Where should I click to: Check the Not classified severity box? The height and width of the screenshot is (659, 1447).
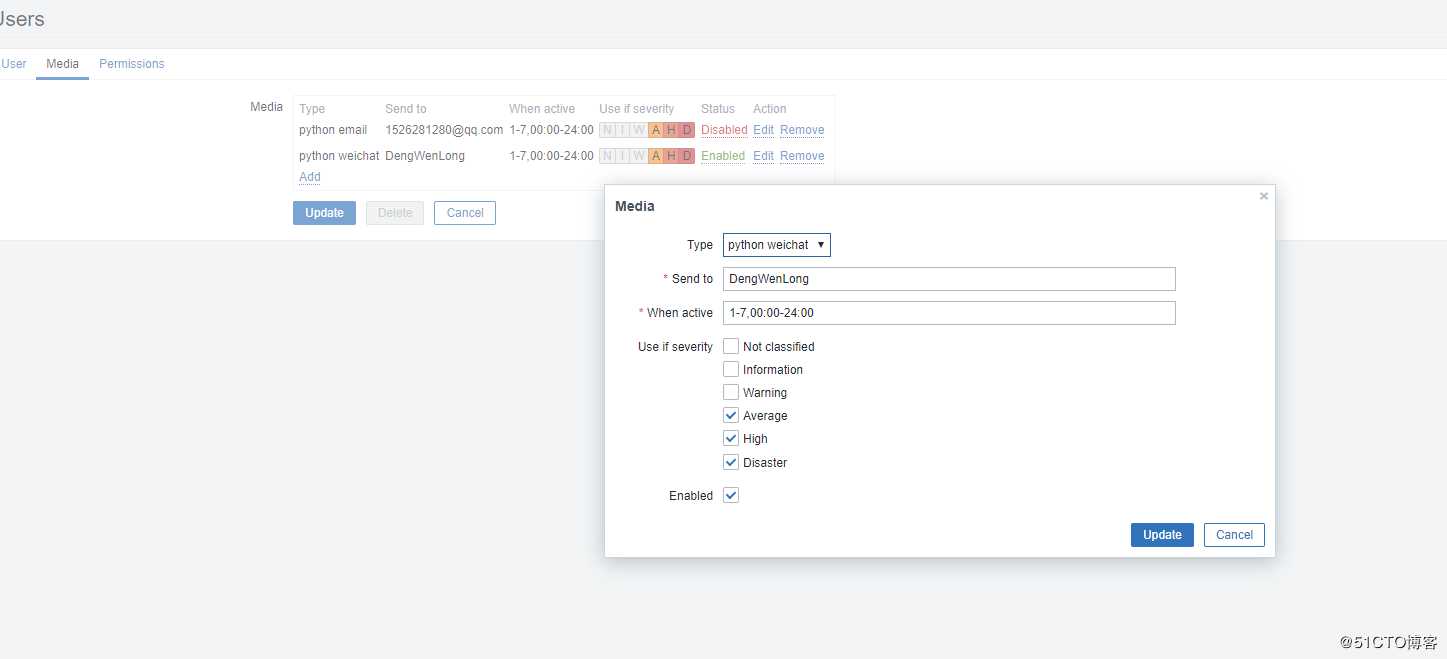(731, 346)
